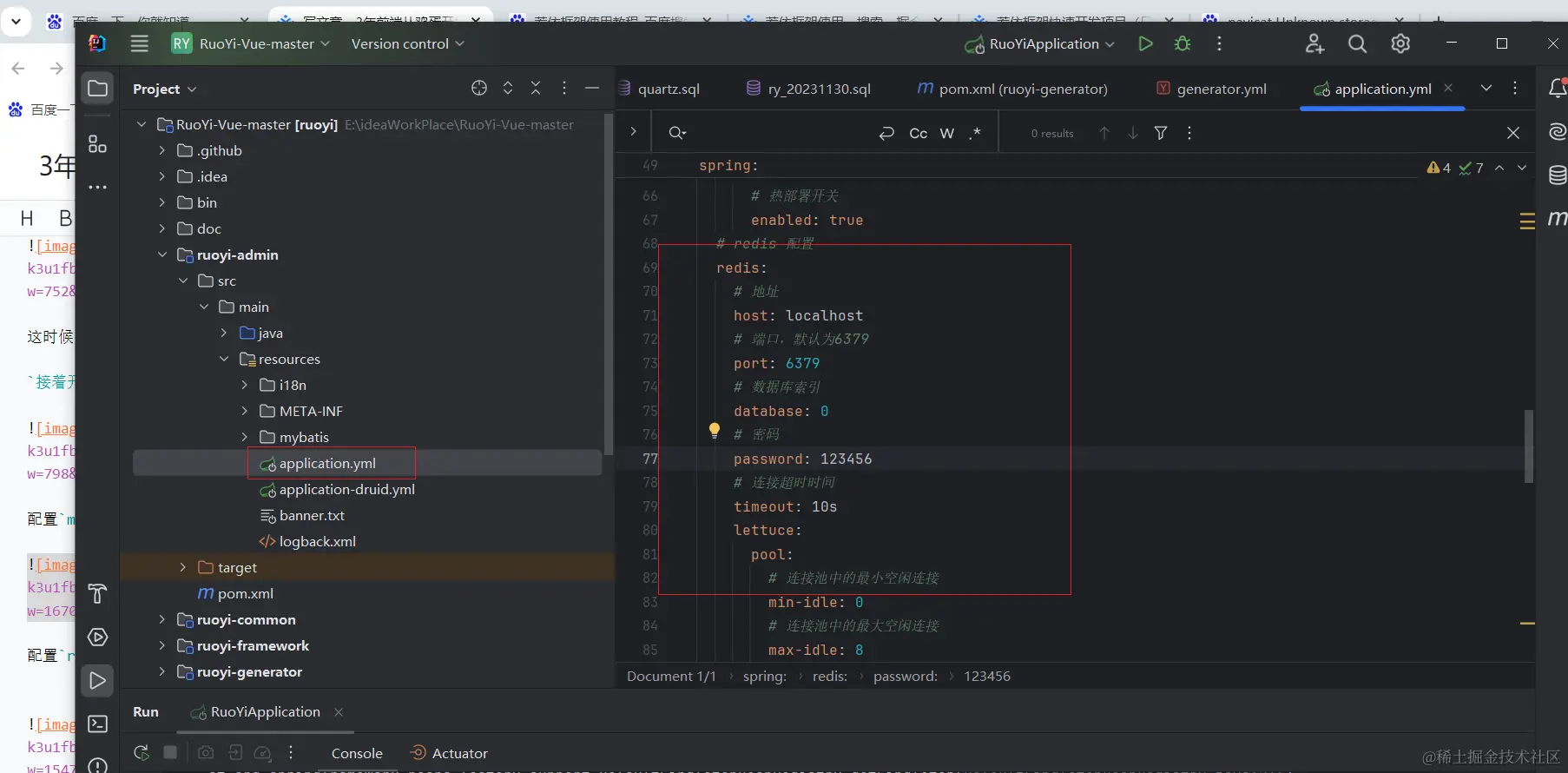Start debugging with the bug icon
The image size is (1568, 773).
pos(1183,43)
